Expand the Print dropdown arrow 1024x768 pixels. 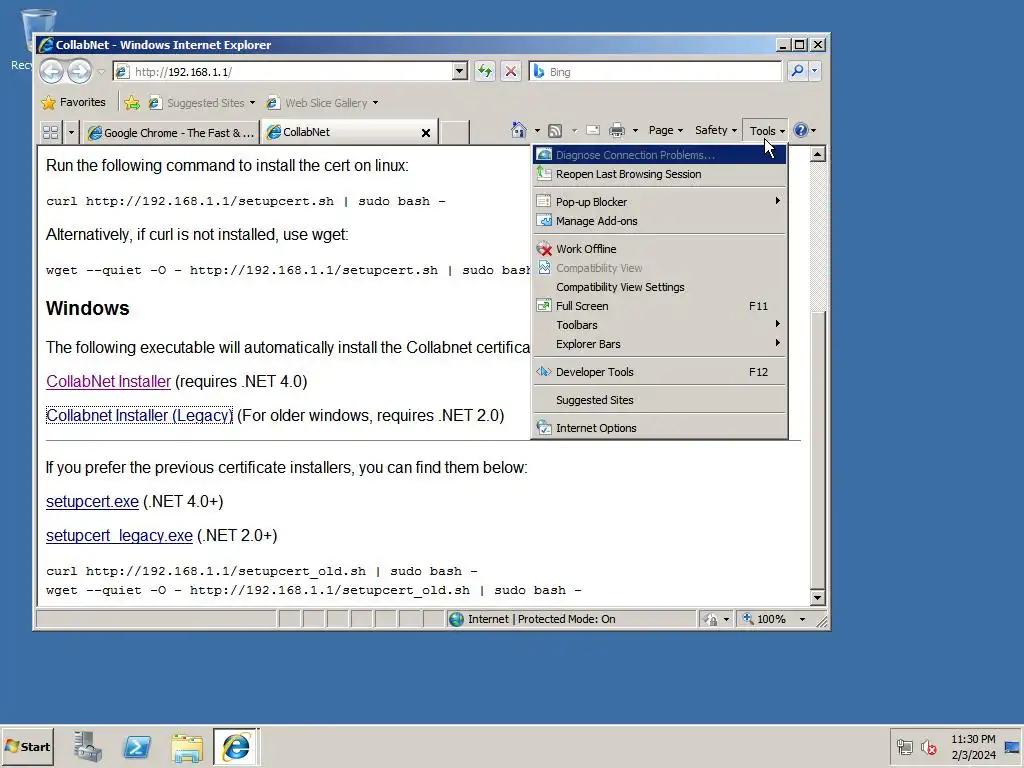[x=635, y=131]
